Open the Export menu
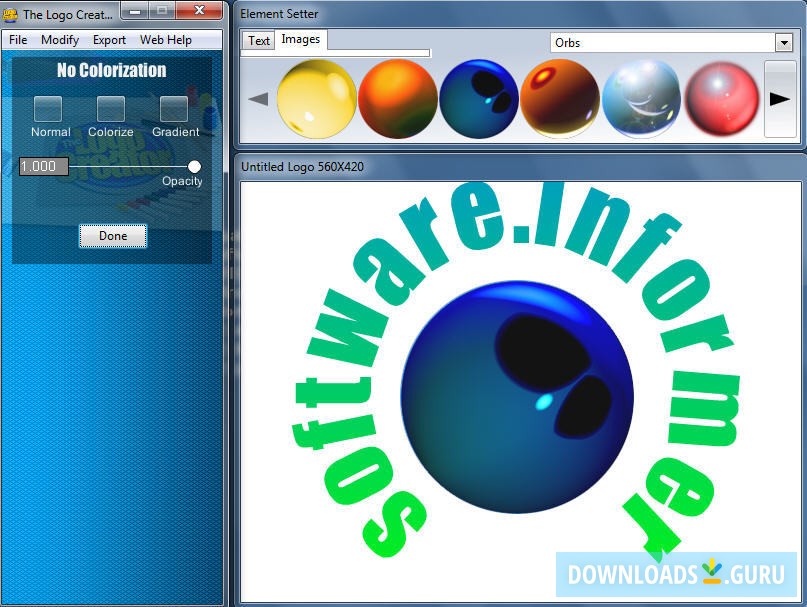The width and height of the screenshot is (807, 607). click(109, 40)
